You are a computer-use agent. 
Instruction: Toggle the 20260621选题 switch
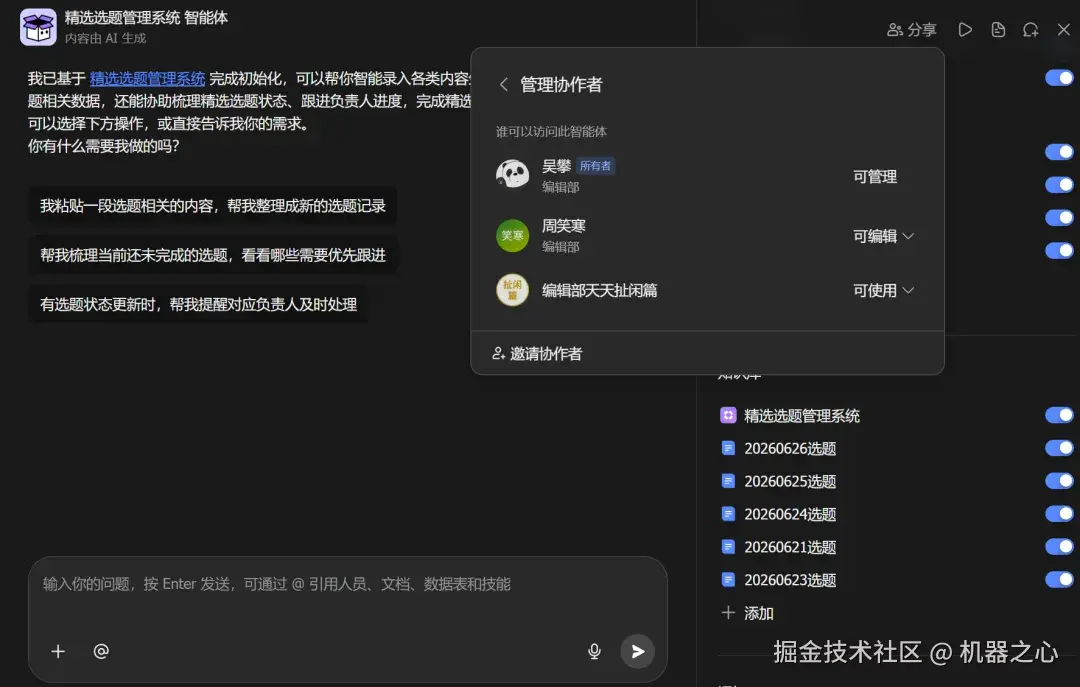coord(1059,546)
